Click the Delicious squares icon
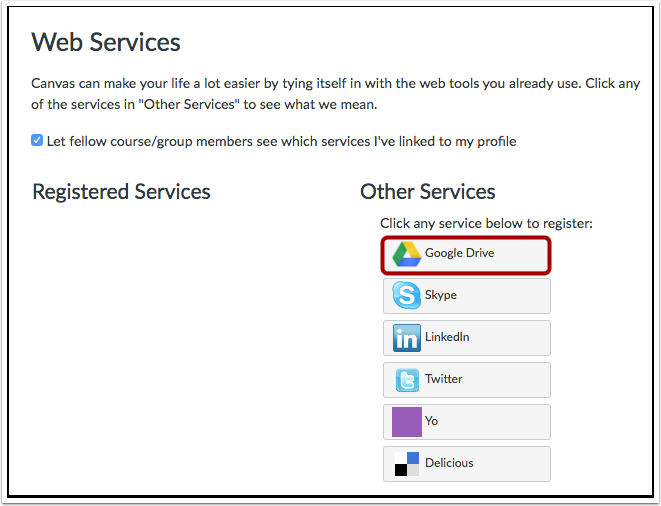Image resolution: width=661 pixels, height=506 pixels. (407, 464)
